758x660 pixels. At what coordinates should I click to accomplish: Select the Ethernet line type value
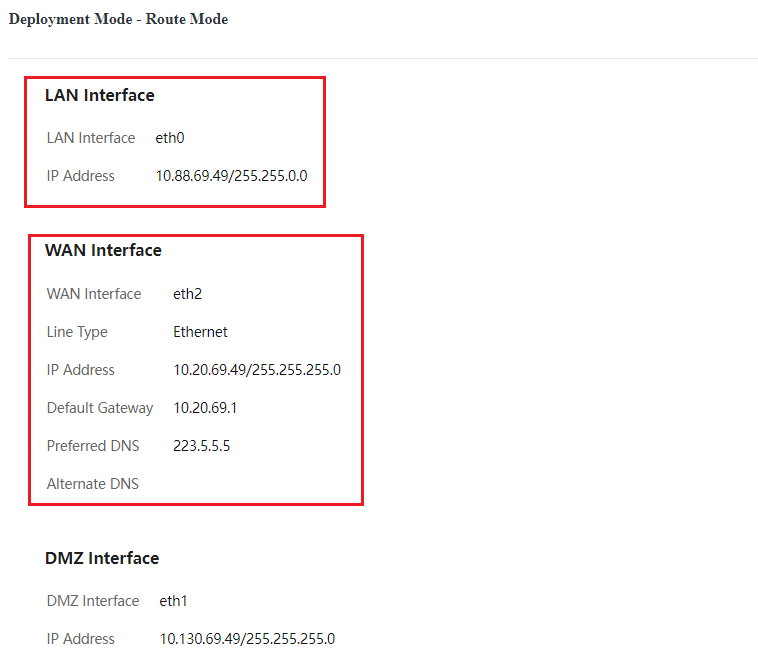pos(200,332)
